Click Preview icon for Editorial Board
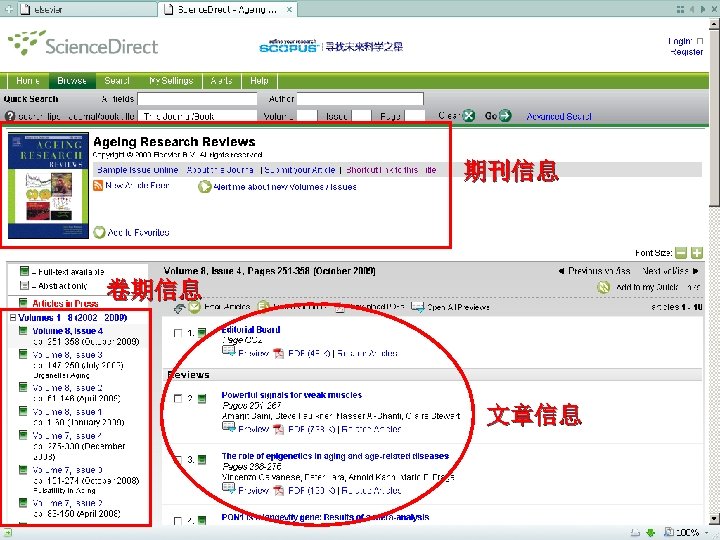This screenshot has width=720, height=540. coord(229,352)
